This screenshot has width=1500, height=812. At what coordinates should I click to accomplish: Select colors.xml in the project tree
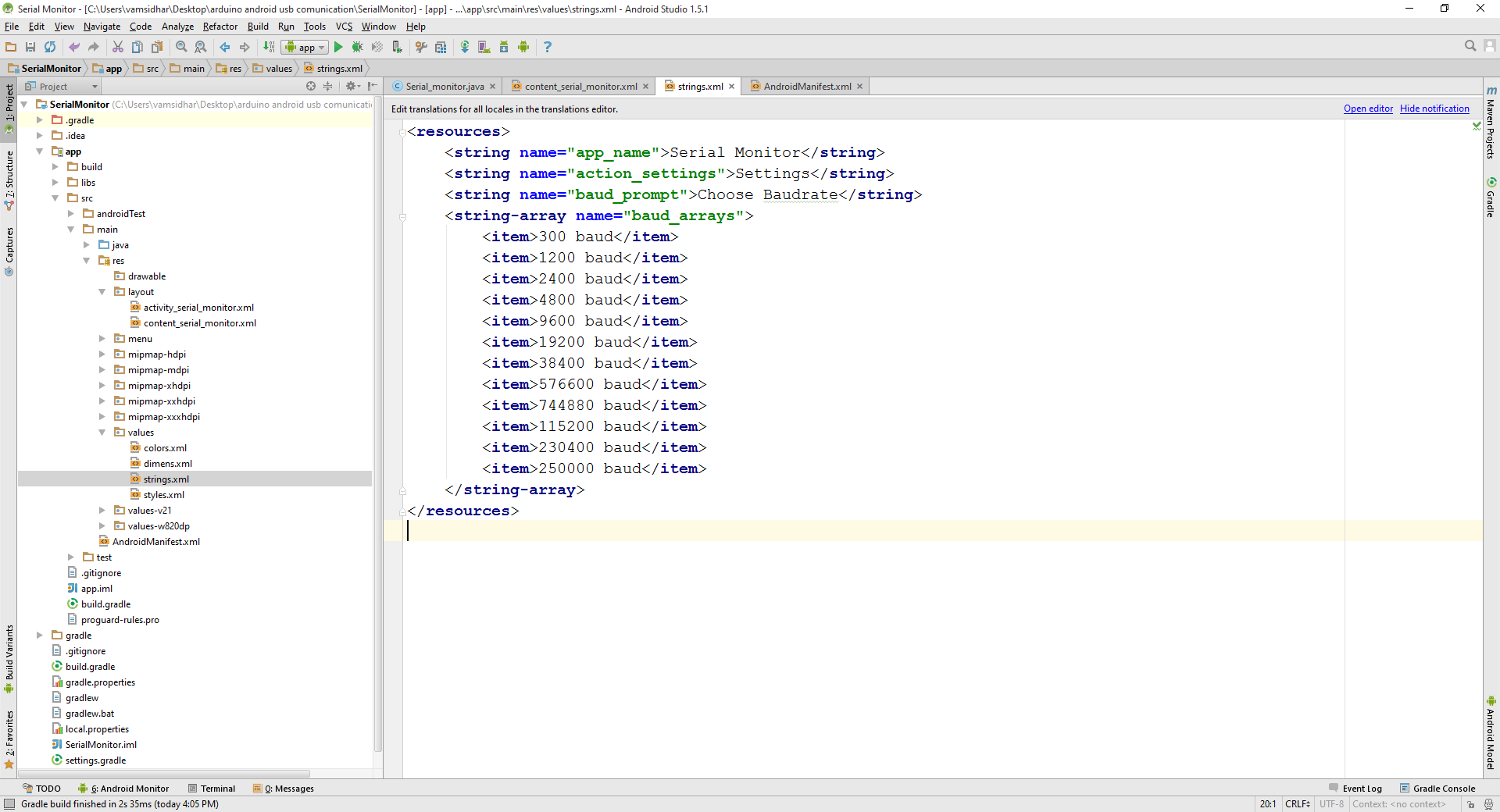165,448
